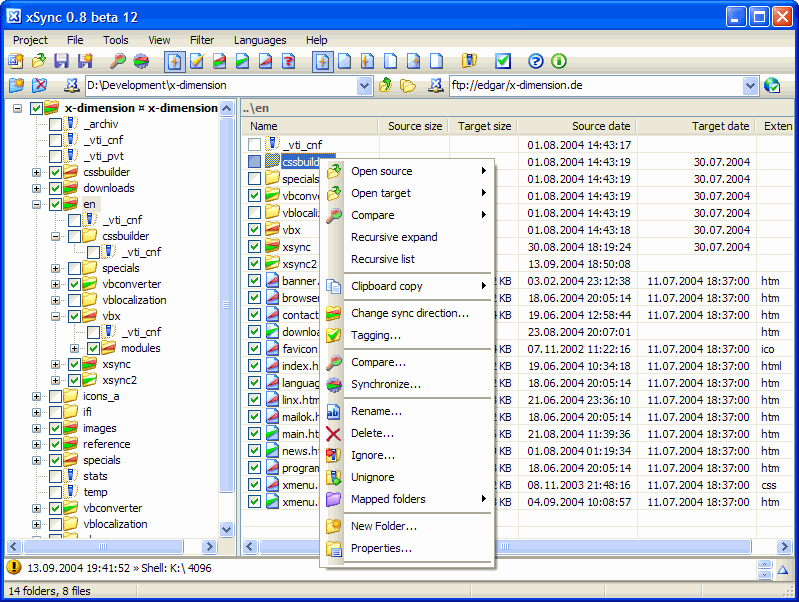Screen dimensions: 799x602
Task: Click the Save project floppy icon
Action: click(x=61, y=61)
